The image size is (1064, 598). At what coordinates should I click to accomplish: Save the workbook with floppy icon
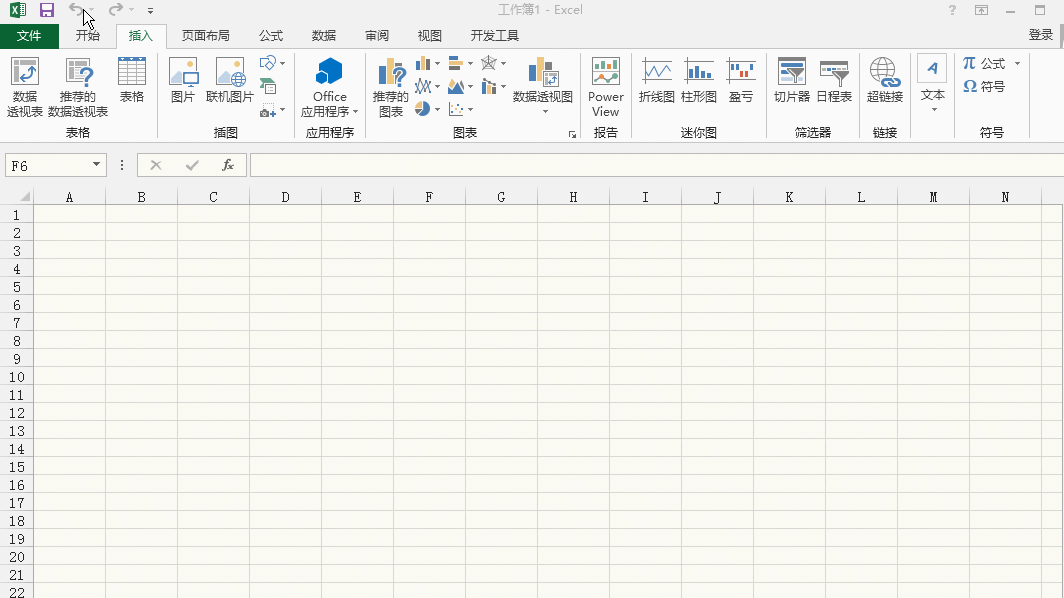[x=46, y=10]
